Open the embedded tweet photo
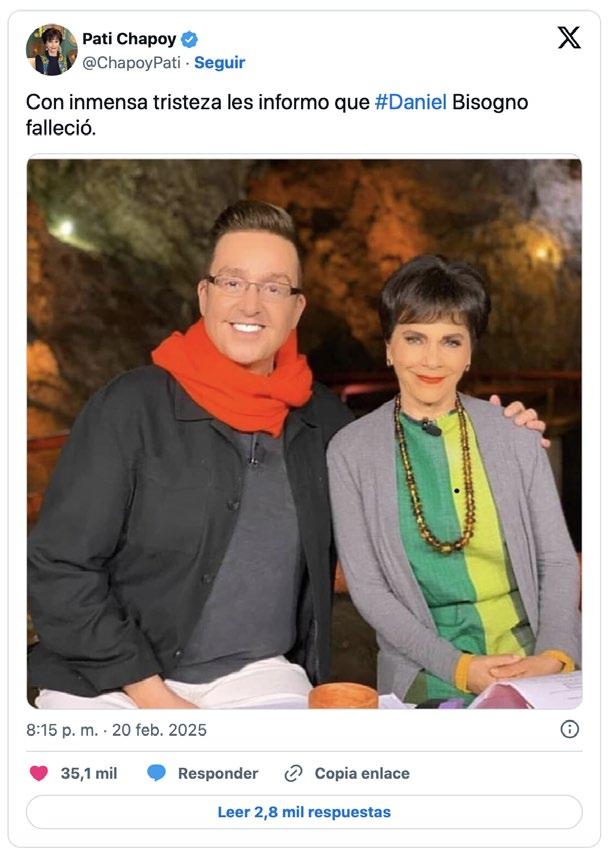613x856 pixels. [x=304, y=434]
